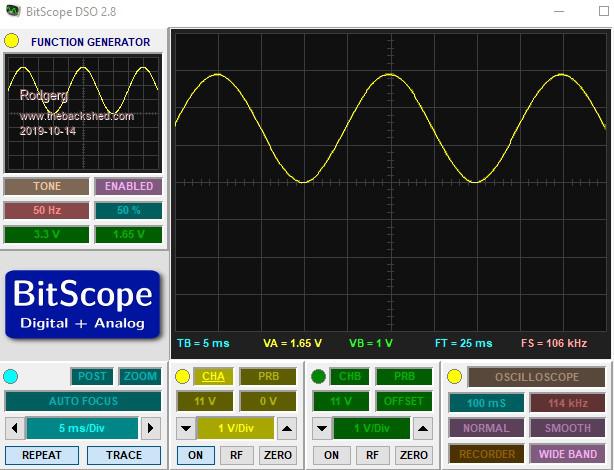Increase timebase with right arrow

pyautogui.click(x=150, y=428)
